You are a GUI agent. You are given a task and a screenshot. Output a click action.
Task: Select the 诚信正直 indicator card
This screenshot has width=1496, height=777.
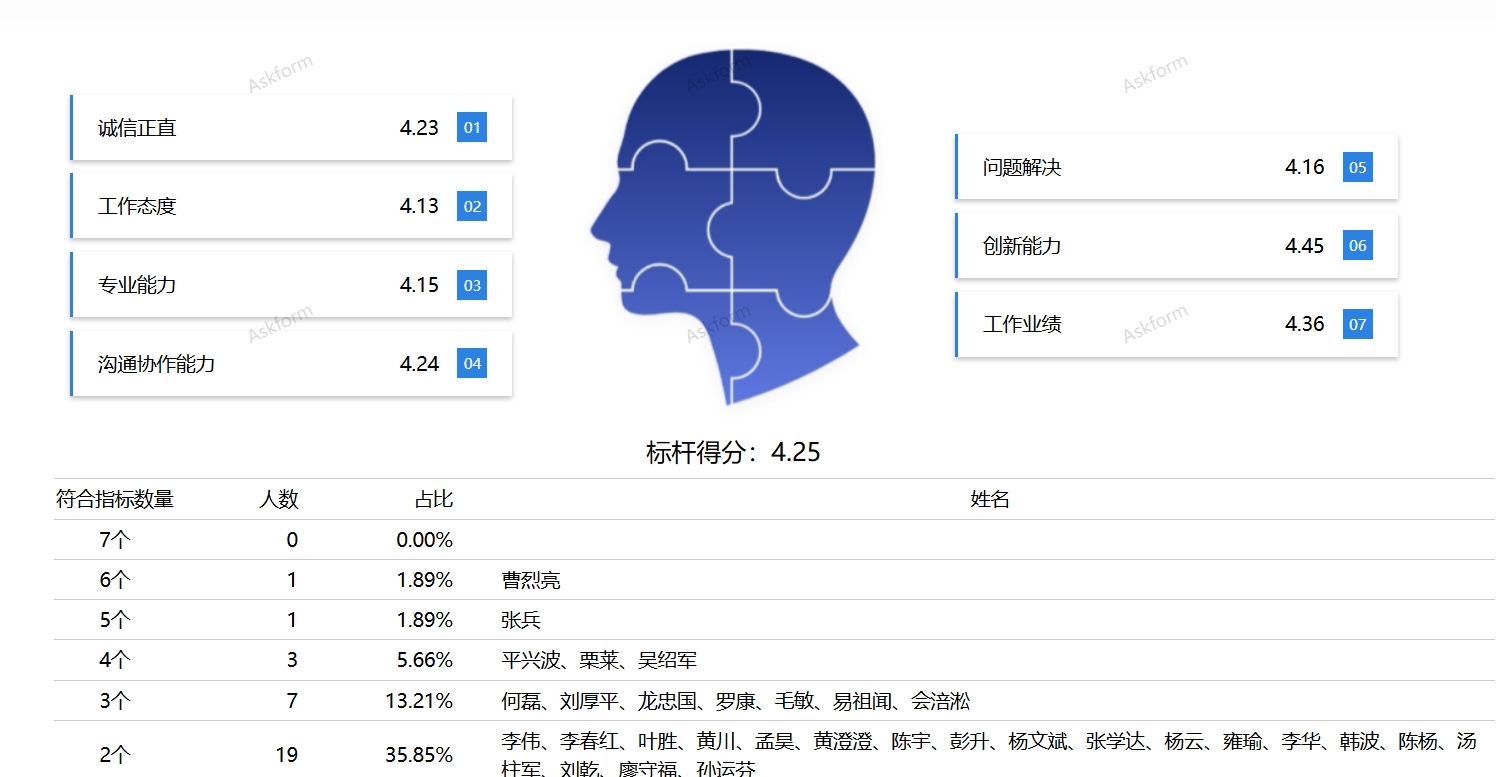pos(290,127)
